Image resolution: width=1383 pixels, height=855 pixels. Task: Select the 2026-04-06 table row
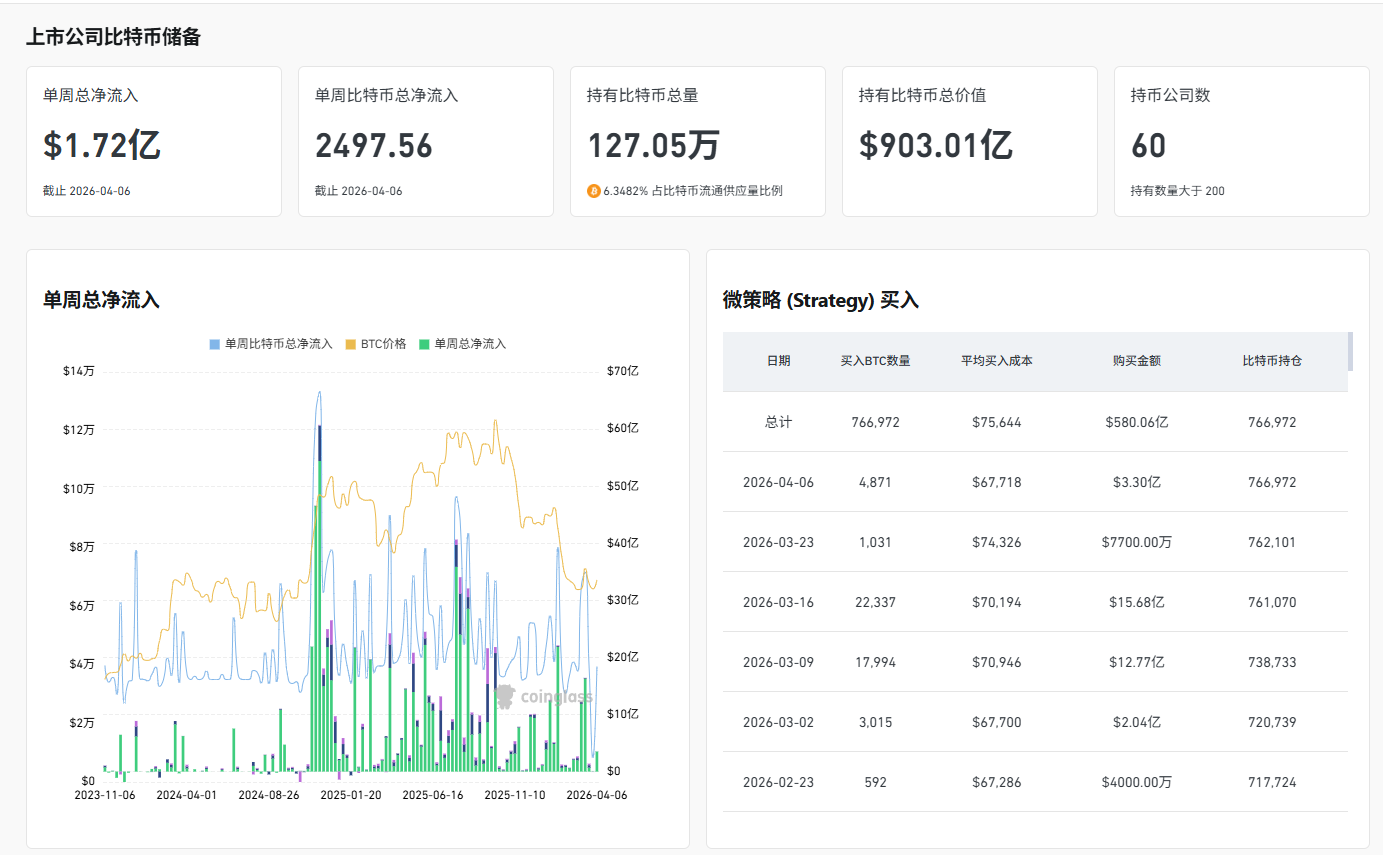point(1035,482)
